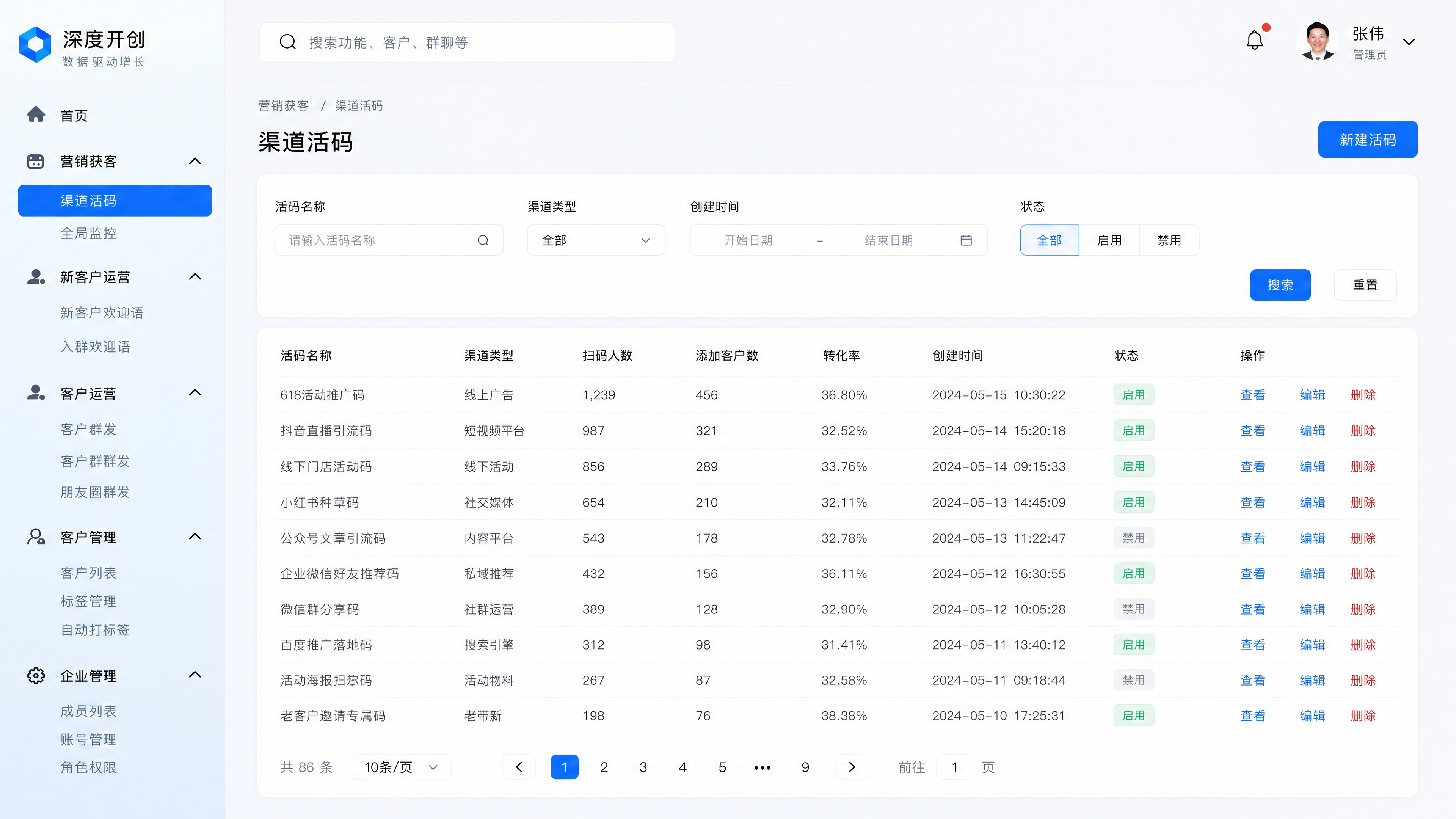The width and height of the screenshot is (1456, 819).
Task: Collapse the 营销获客 sidebar section
Action: [195, 161]
